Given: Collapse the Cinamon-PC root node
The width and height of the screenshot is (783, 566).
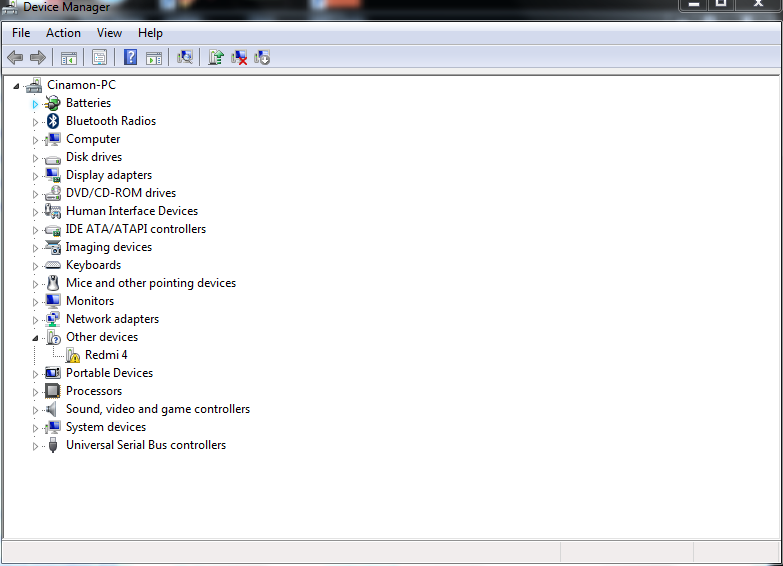Looking at the screenshot, I should click(16, 86).
